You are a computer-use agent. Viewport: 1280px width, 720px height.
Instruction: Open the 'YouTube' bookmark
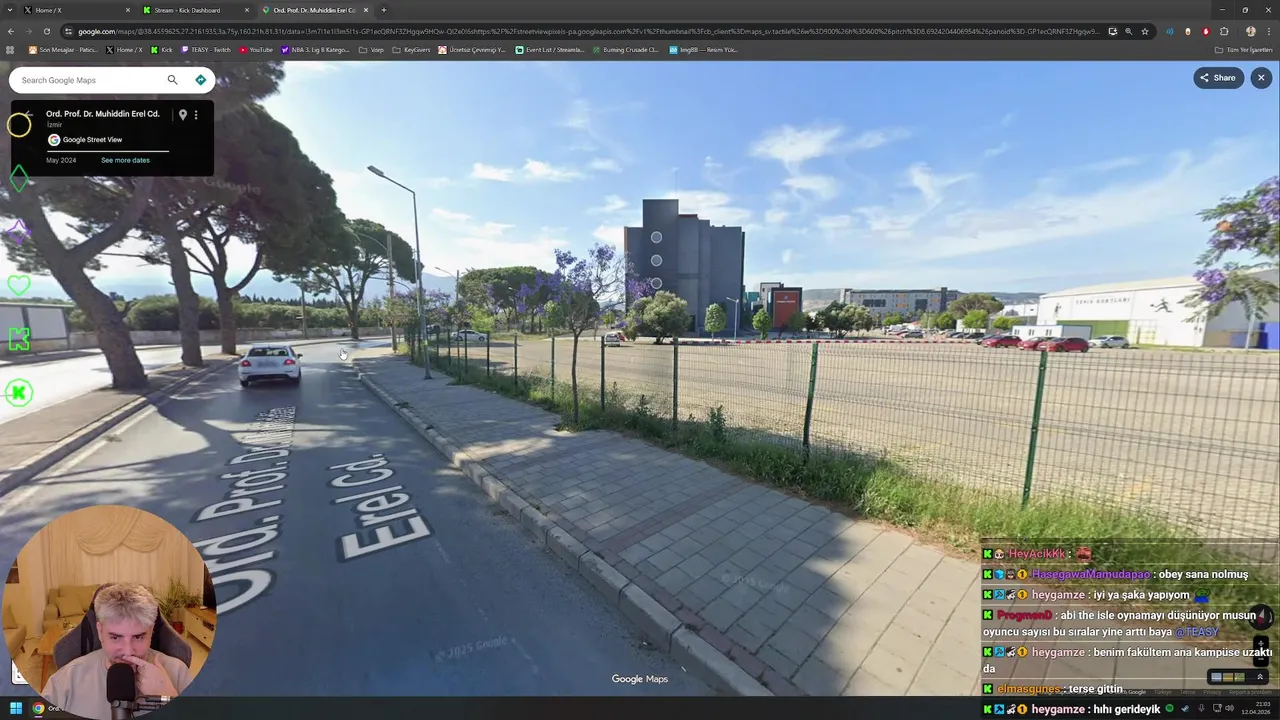[x=256, y=49]
